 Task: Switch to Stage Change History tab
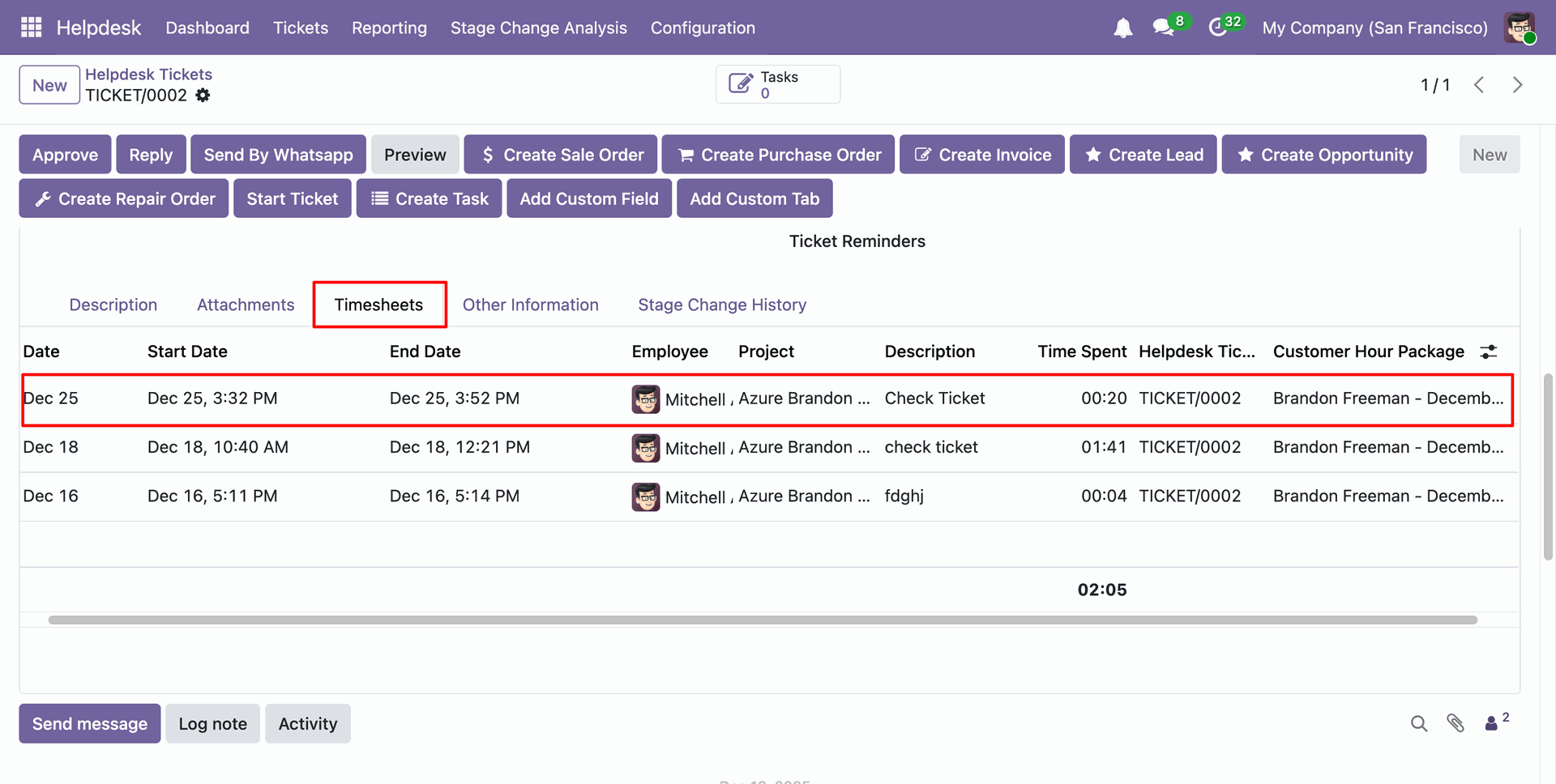(x=721, y=305)
